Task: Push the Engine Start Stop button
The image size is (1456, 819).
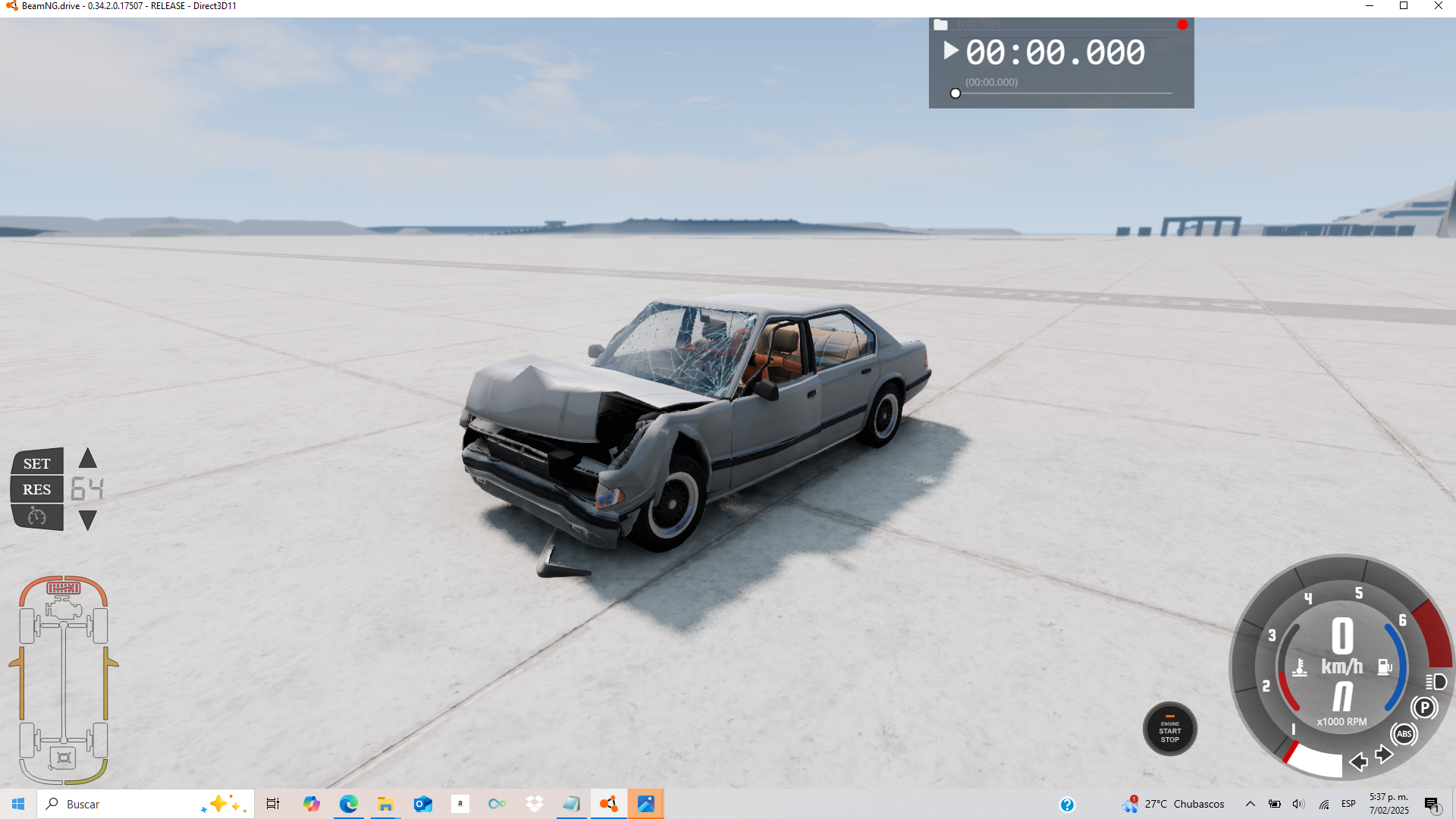Action: pos(1170,729)
